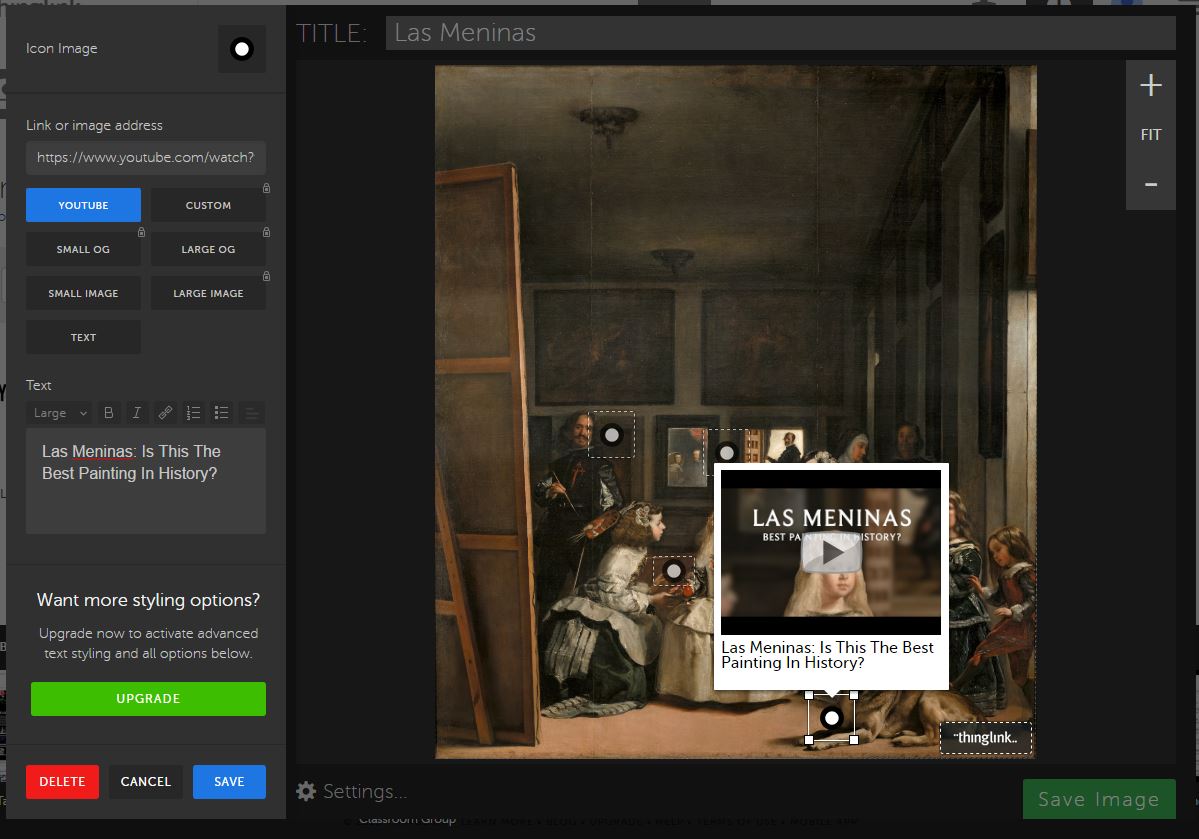Select the active tag dot by dog
The image size is (1199, 839).
pos(831,718)
